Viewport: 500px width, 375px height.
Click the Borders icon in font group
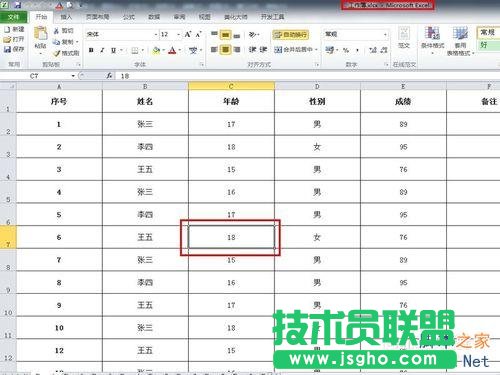[x=135, y=50]
